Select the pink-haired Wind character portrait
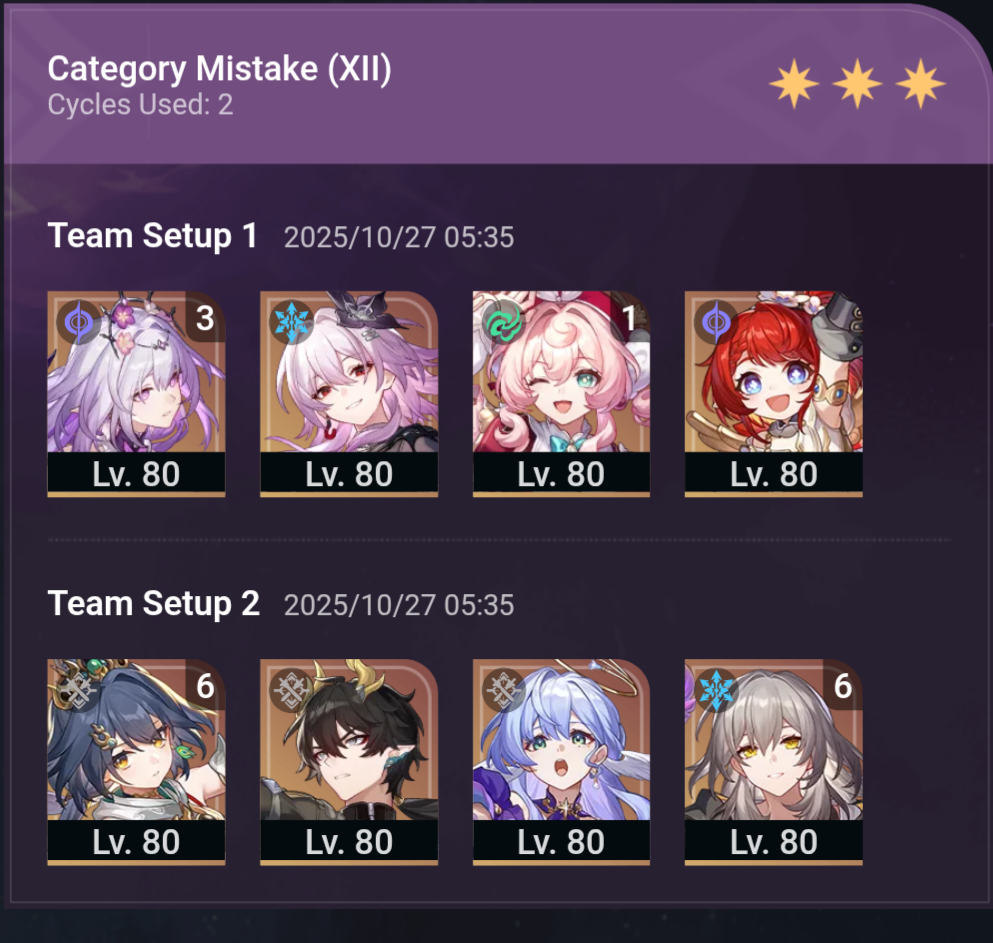993x943 pixels. click(561, 394)
